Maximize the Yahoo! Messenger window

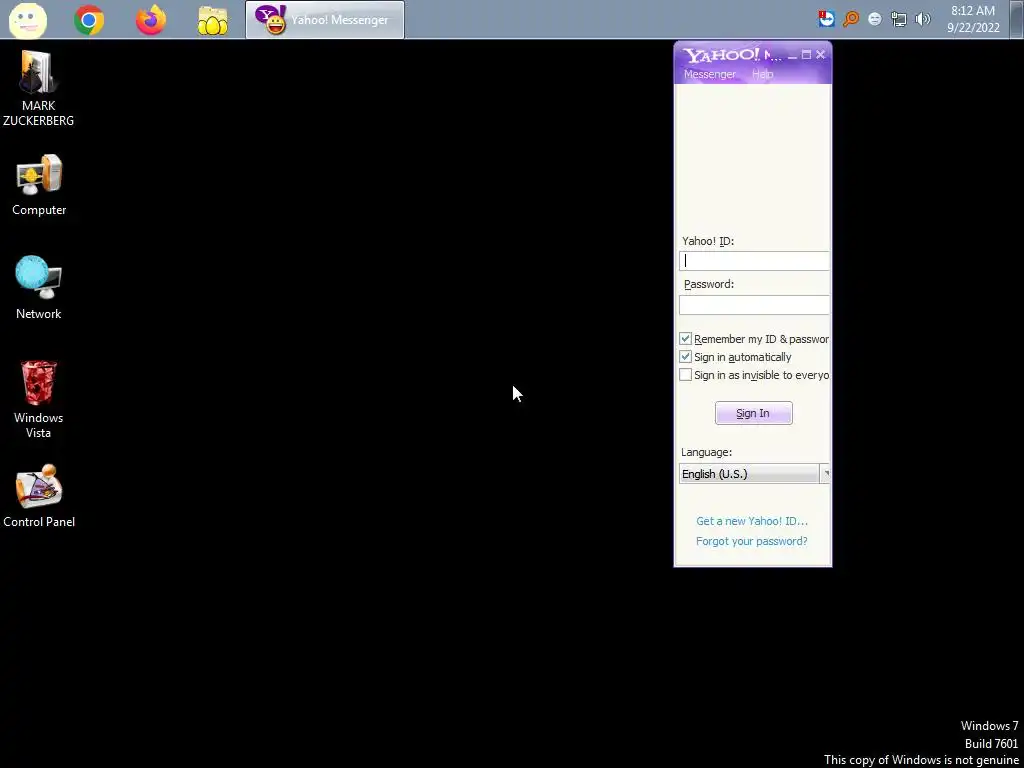pos(806,56)
